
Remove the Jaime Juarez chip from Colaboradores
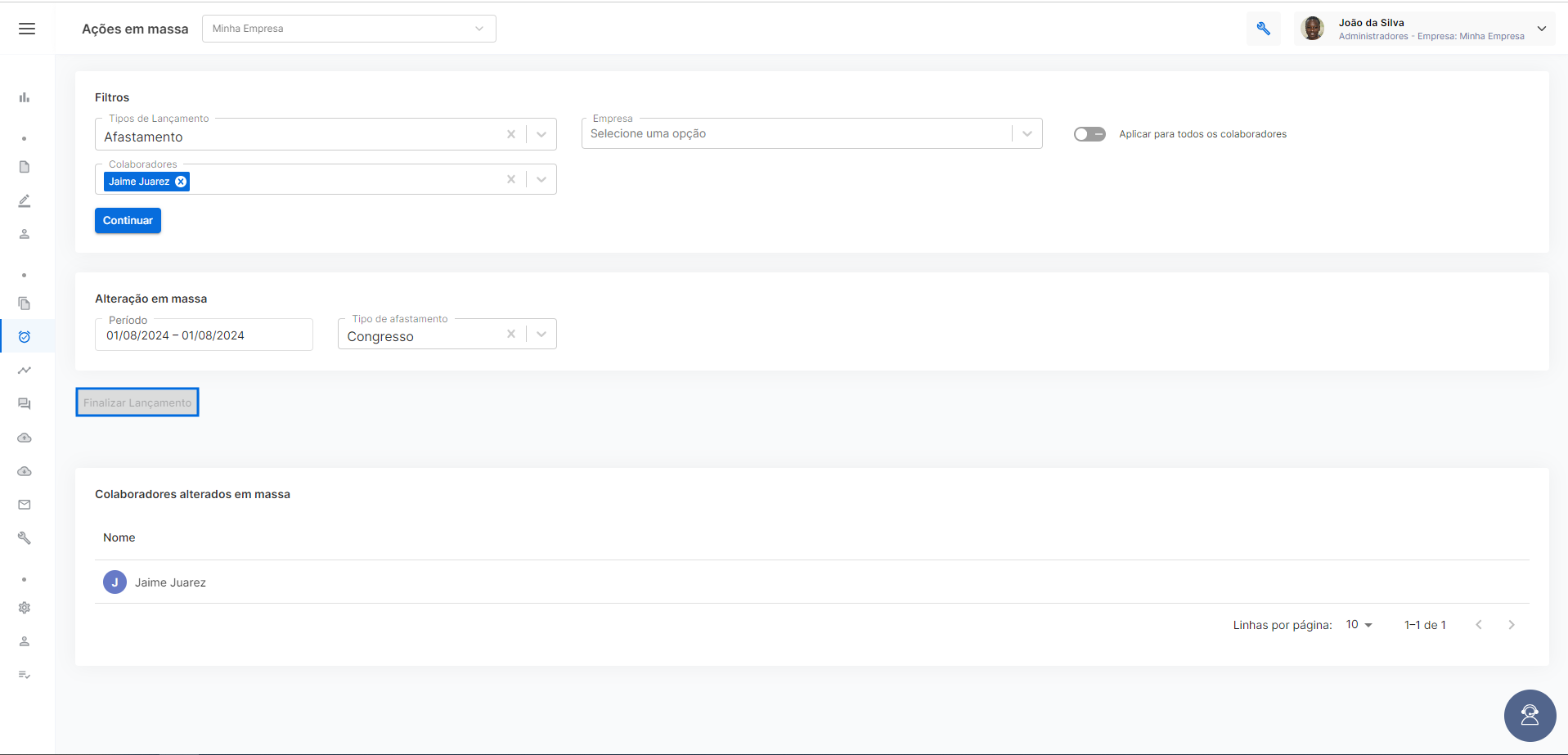tap(181, 182)
